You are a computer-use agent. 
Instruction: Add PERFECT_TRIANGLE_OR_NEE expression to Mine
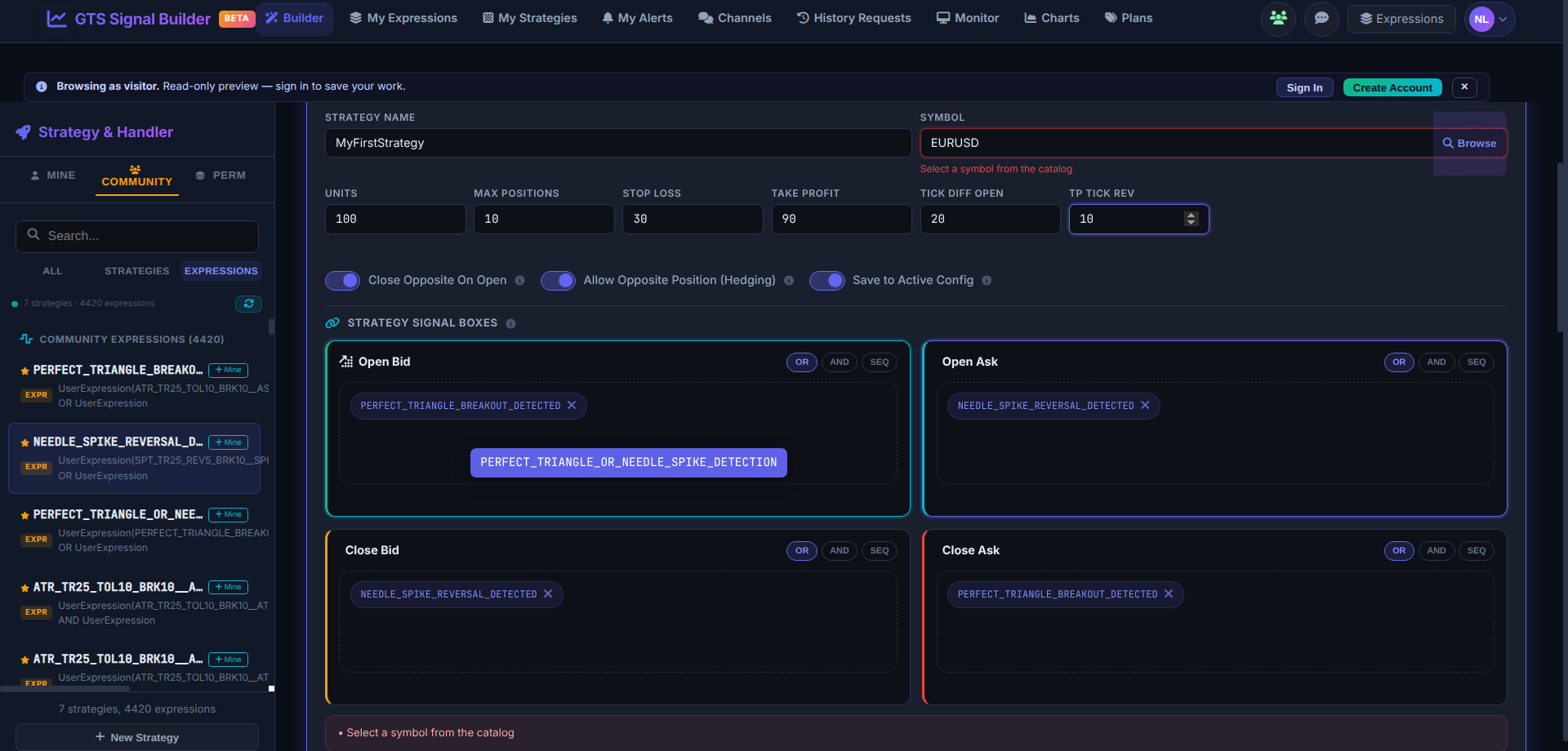tap(228, 514)
